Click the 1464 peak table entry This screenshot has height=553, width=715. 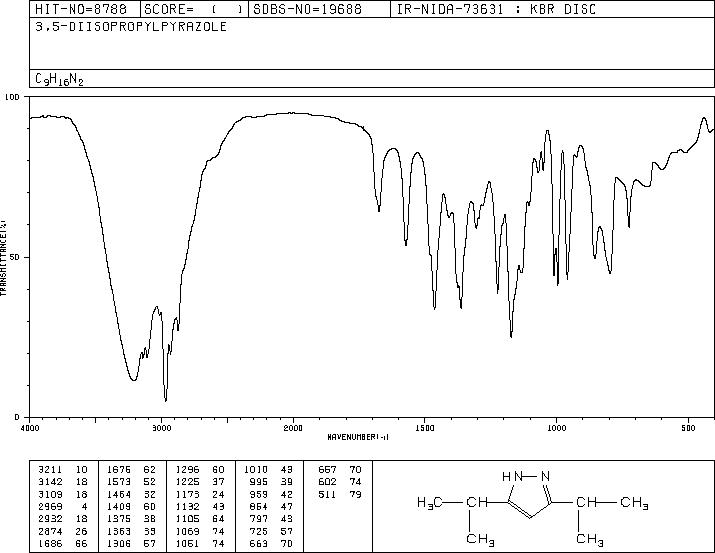131,494
